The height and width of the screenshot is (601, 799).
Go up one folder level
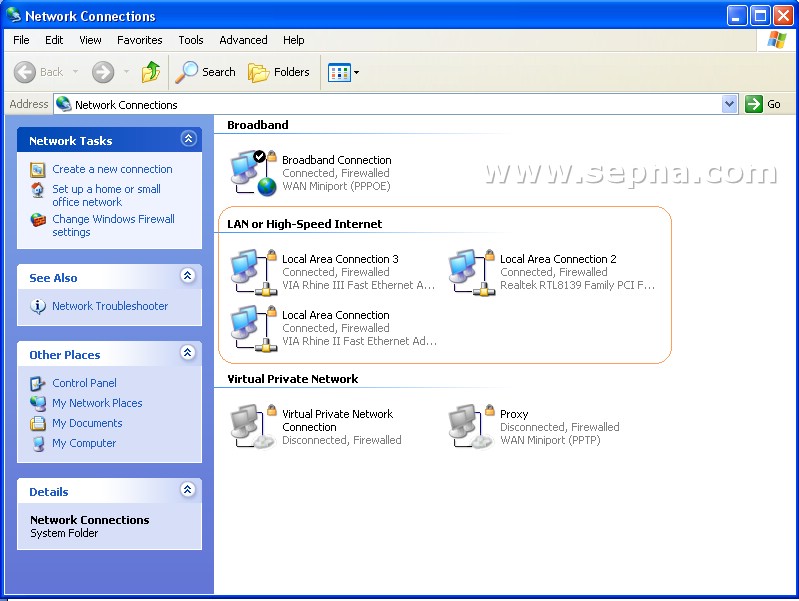[x=151, y=72]
